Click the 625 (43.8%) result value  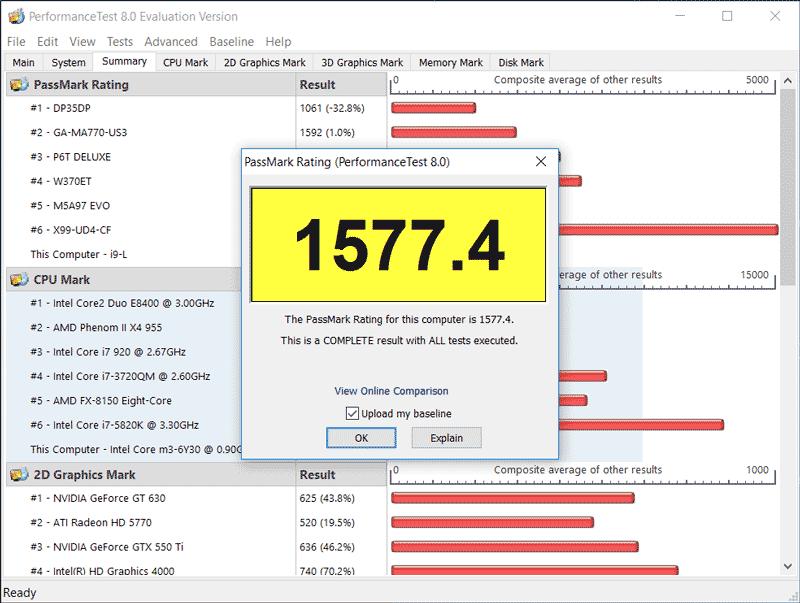327,498
